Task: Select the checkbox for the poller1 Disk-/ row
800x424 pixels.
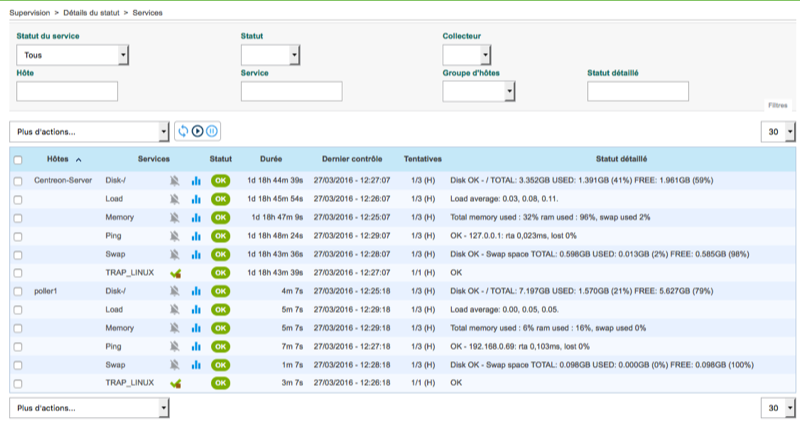Action: [x=17, y=291]
